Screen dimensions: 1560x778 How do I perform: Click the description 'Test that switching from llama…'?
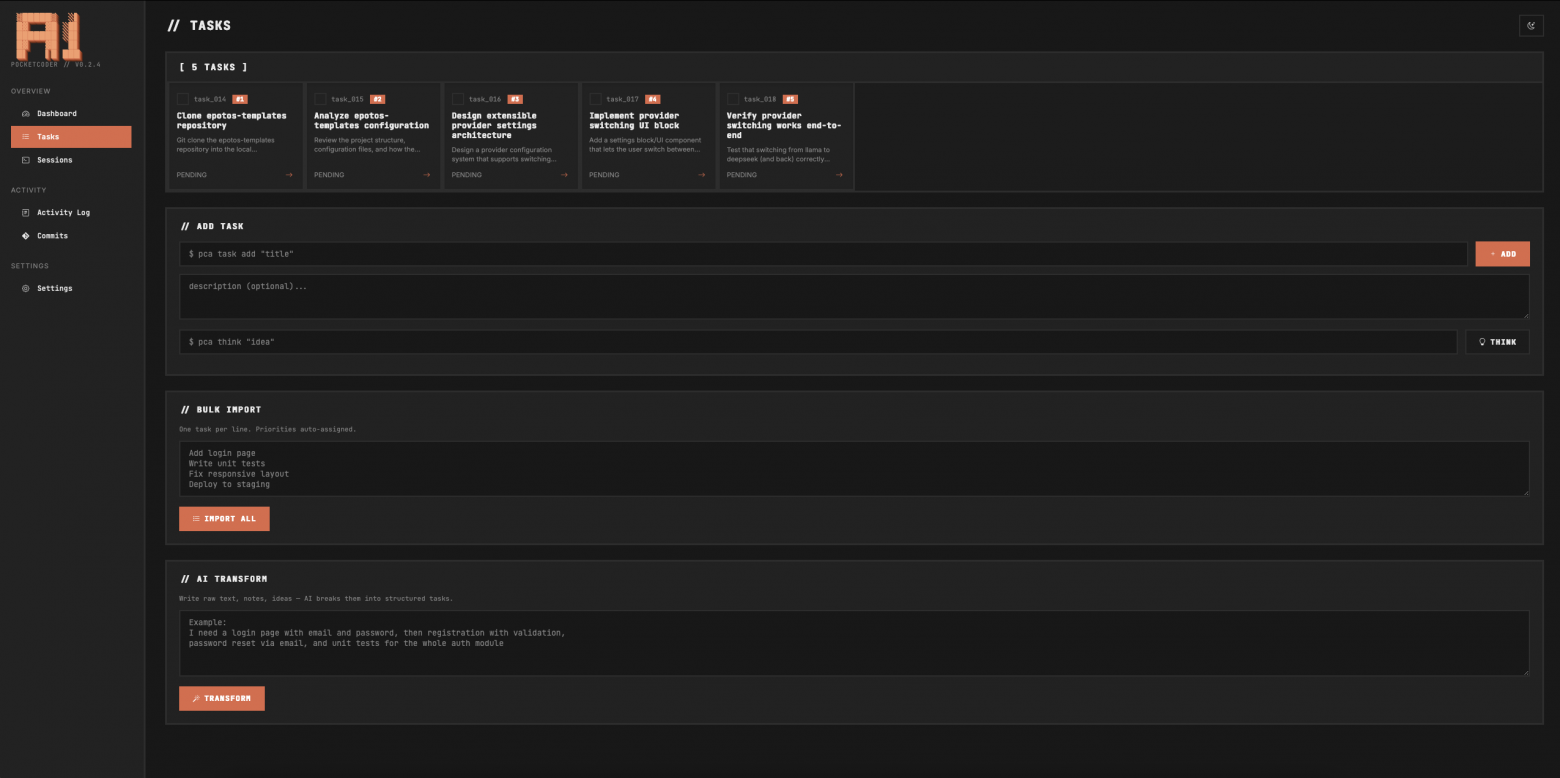(779, 155)
